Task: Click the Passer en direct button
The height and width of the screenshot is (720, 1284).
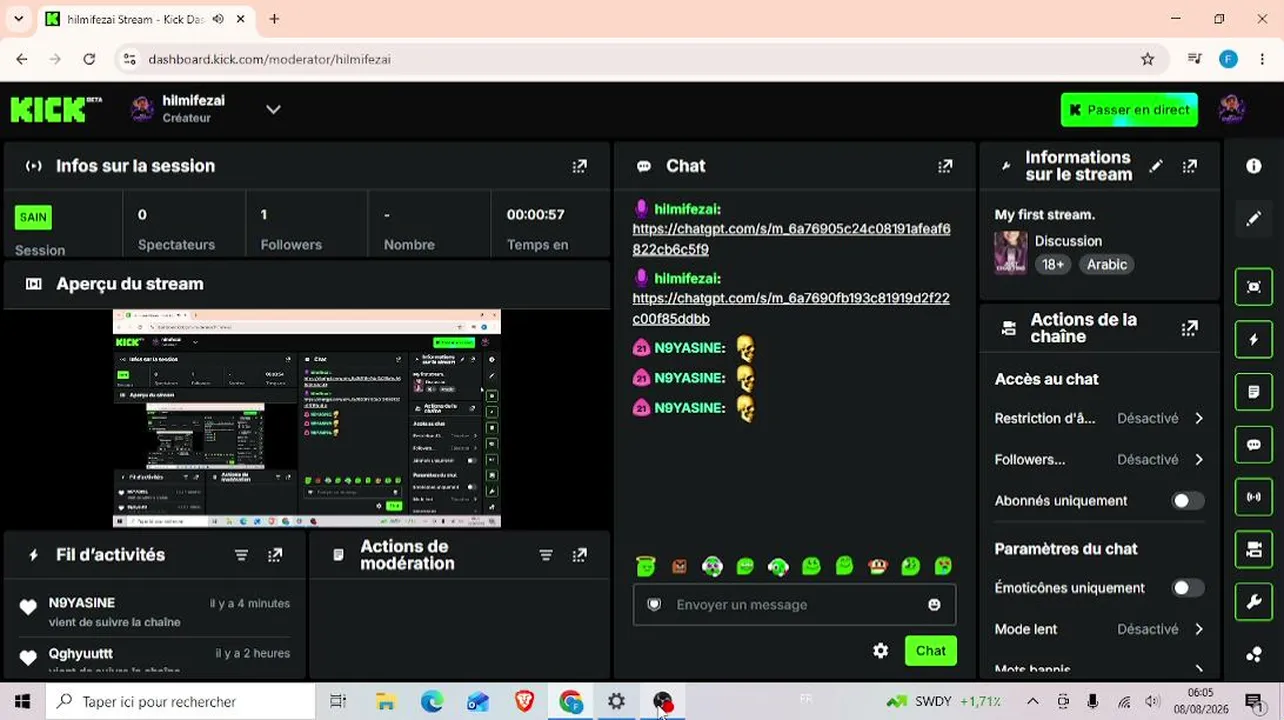Action: [1129, 110]
